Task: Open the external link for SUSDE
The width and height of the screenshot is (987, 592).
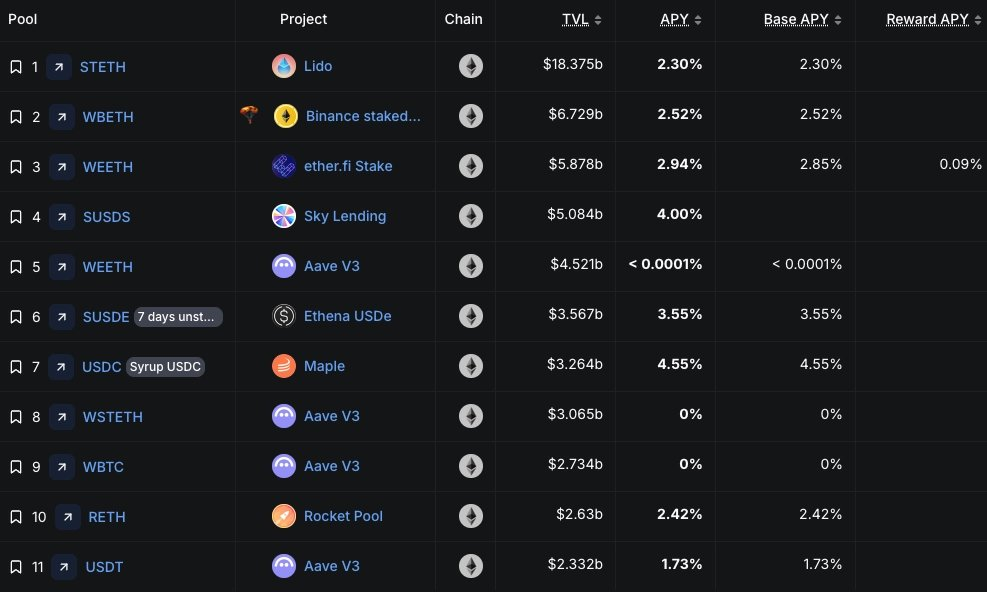Action: tap(61, 317)
